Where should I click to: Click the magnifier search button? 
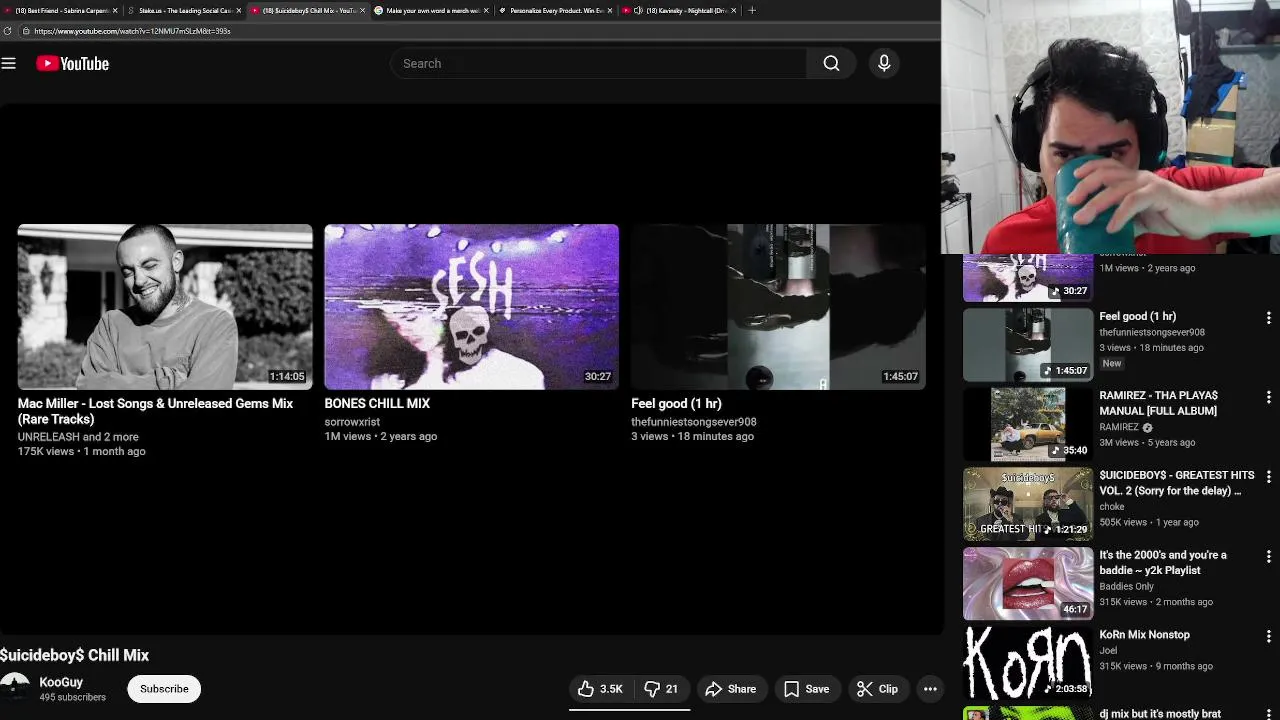(x=831, y=63)
